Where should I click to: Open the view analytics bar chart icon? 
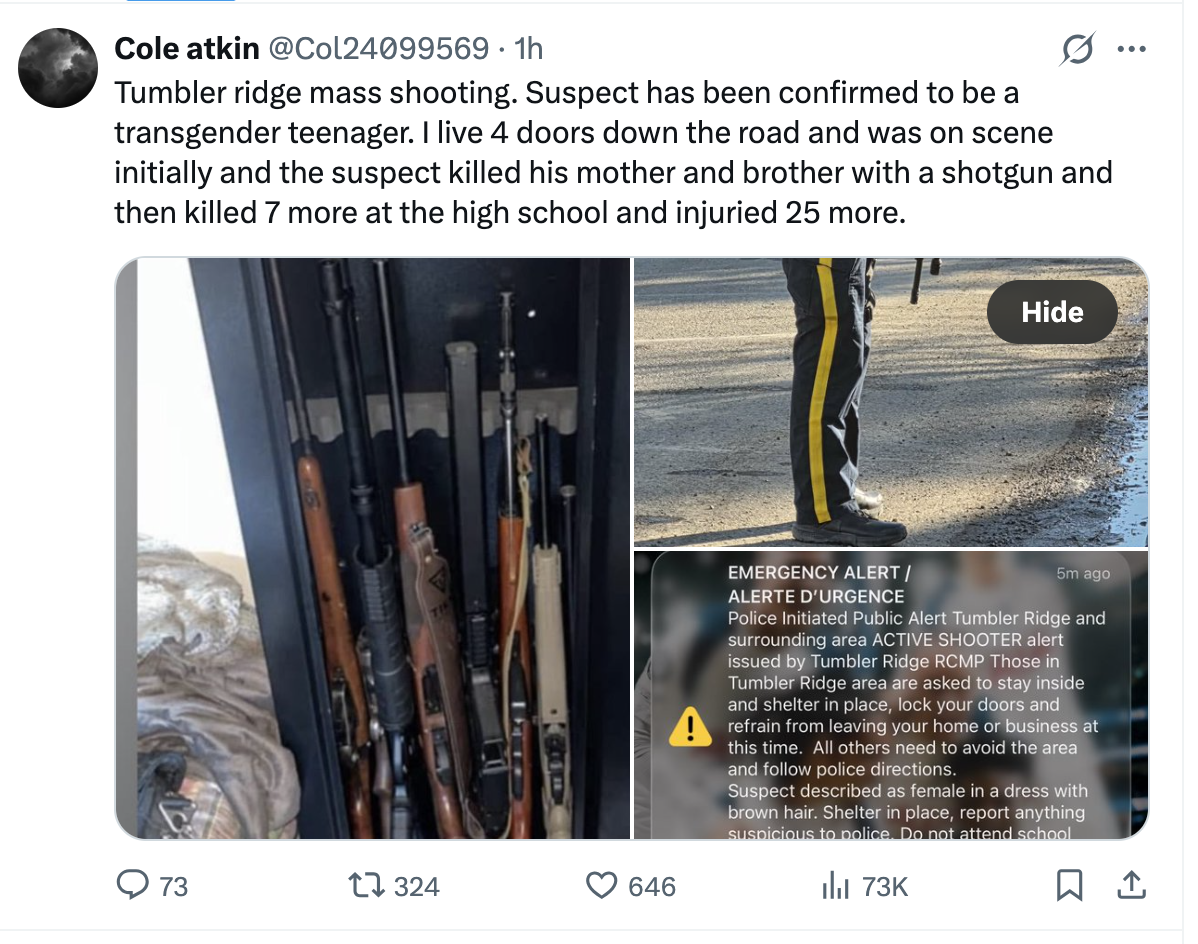tap(834, 885)
